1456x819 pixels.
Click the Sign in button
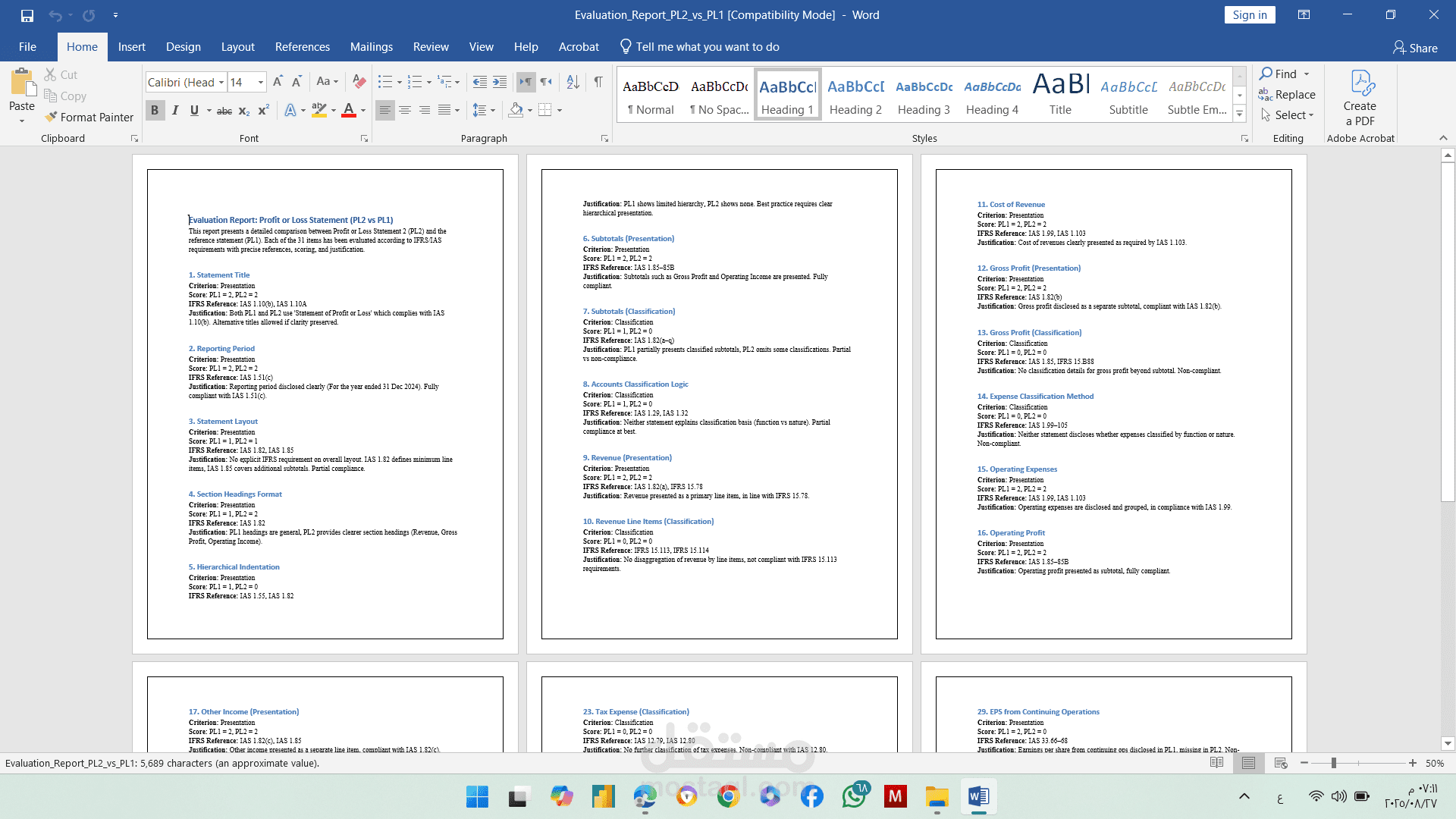click(x=1250, y=15)
